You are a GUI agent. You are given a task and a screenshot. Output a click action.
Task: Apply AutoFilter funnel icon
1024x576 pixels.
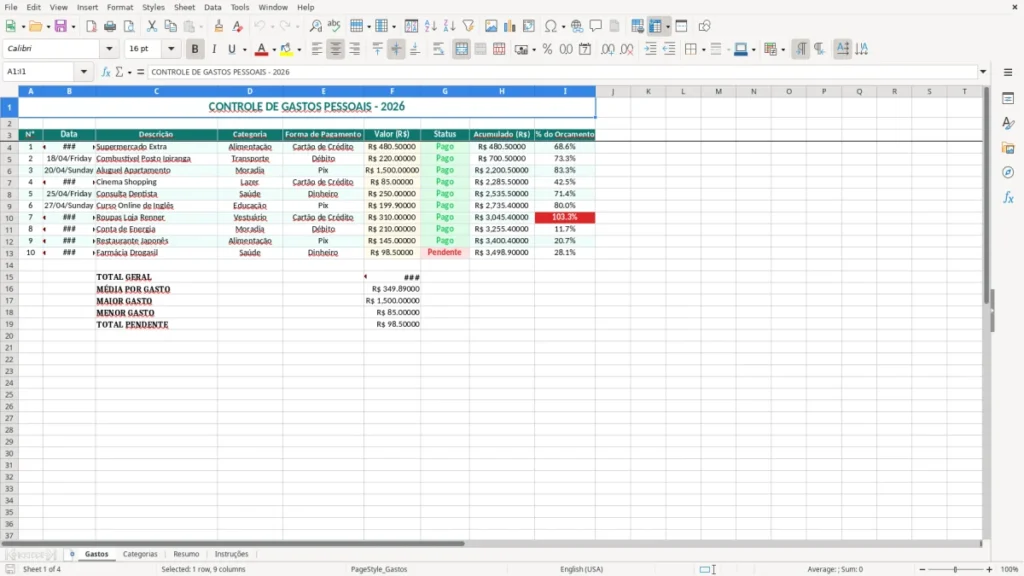click(x=468, y=26)
